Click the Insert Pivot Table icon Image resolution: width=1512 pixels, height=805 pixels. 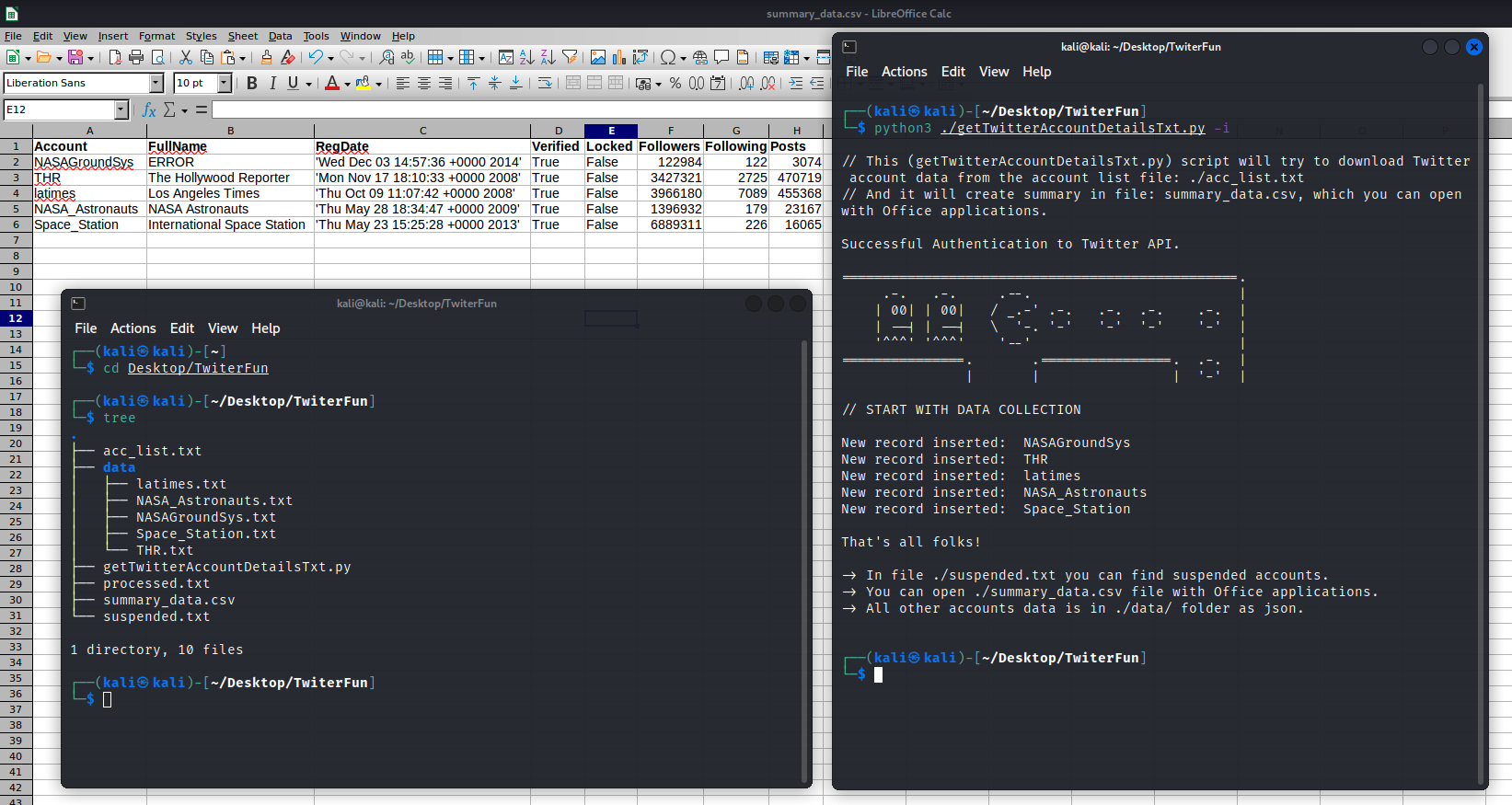641,57
